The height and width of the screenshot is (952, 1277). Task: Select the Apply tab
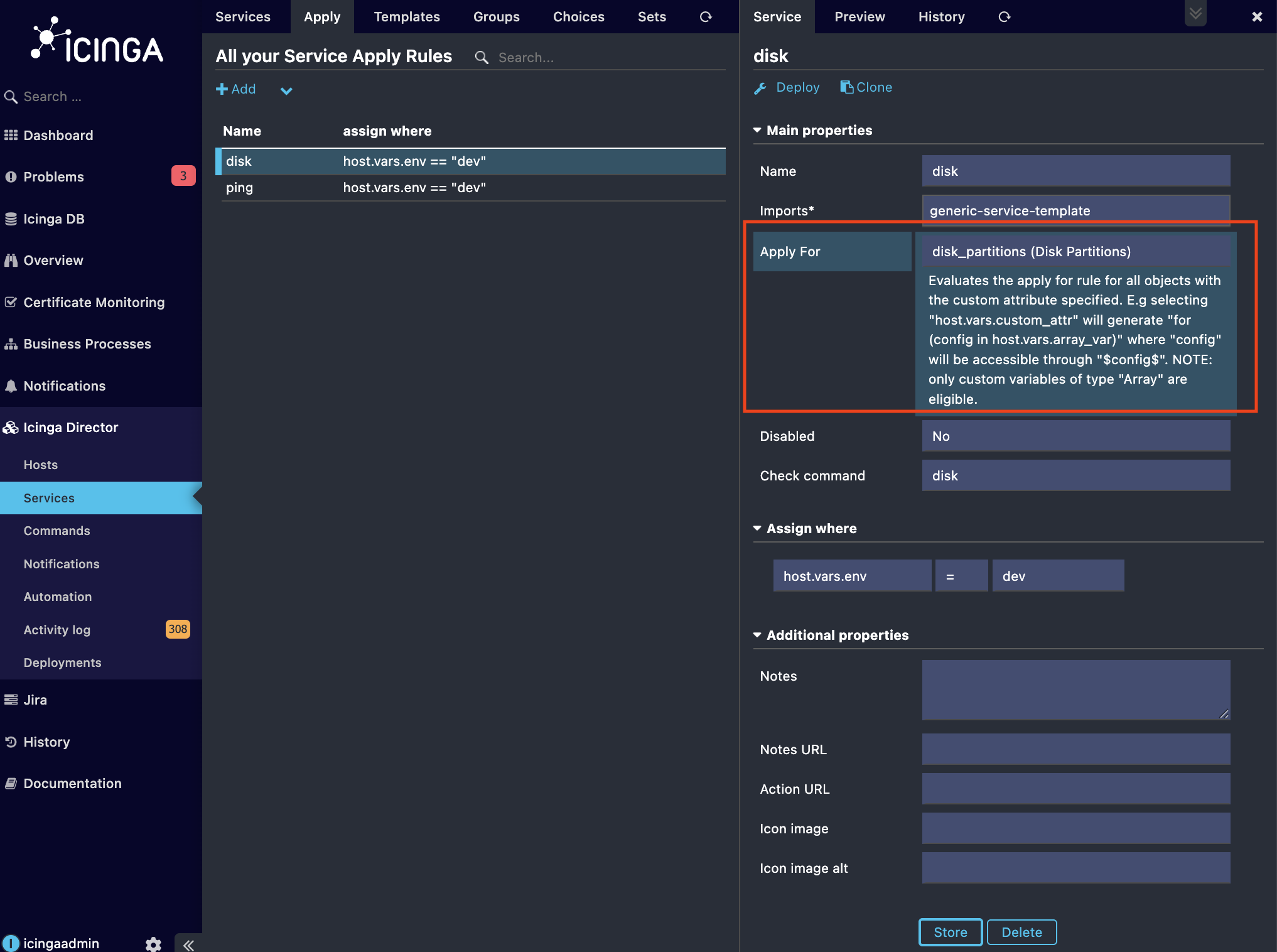click(x=322, y=17)
